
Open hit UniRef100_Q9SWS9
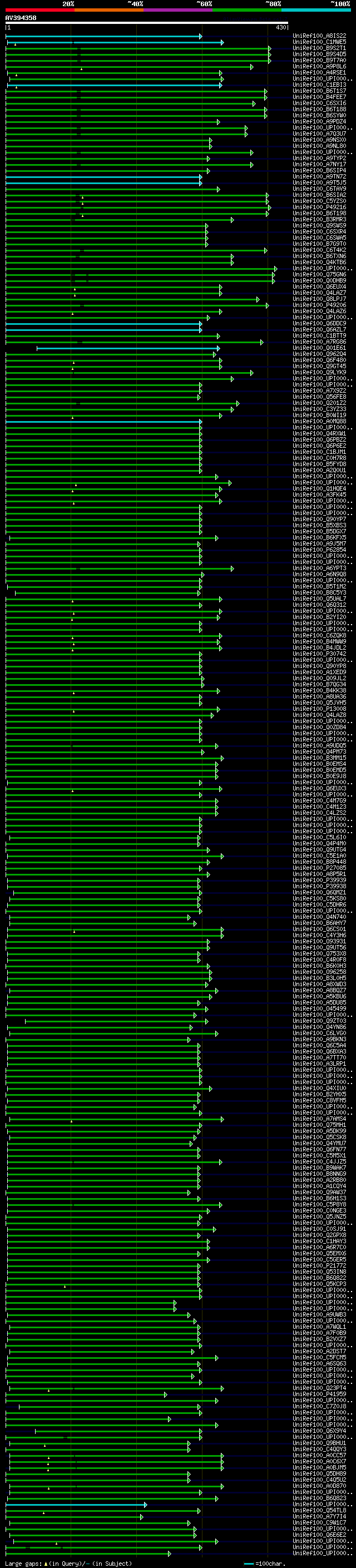[x=319, y=225]
